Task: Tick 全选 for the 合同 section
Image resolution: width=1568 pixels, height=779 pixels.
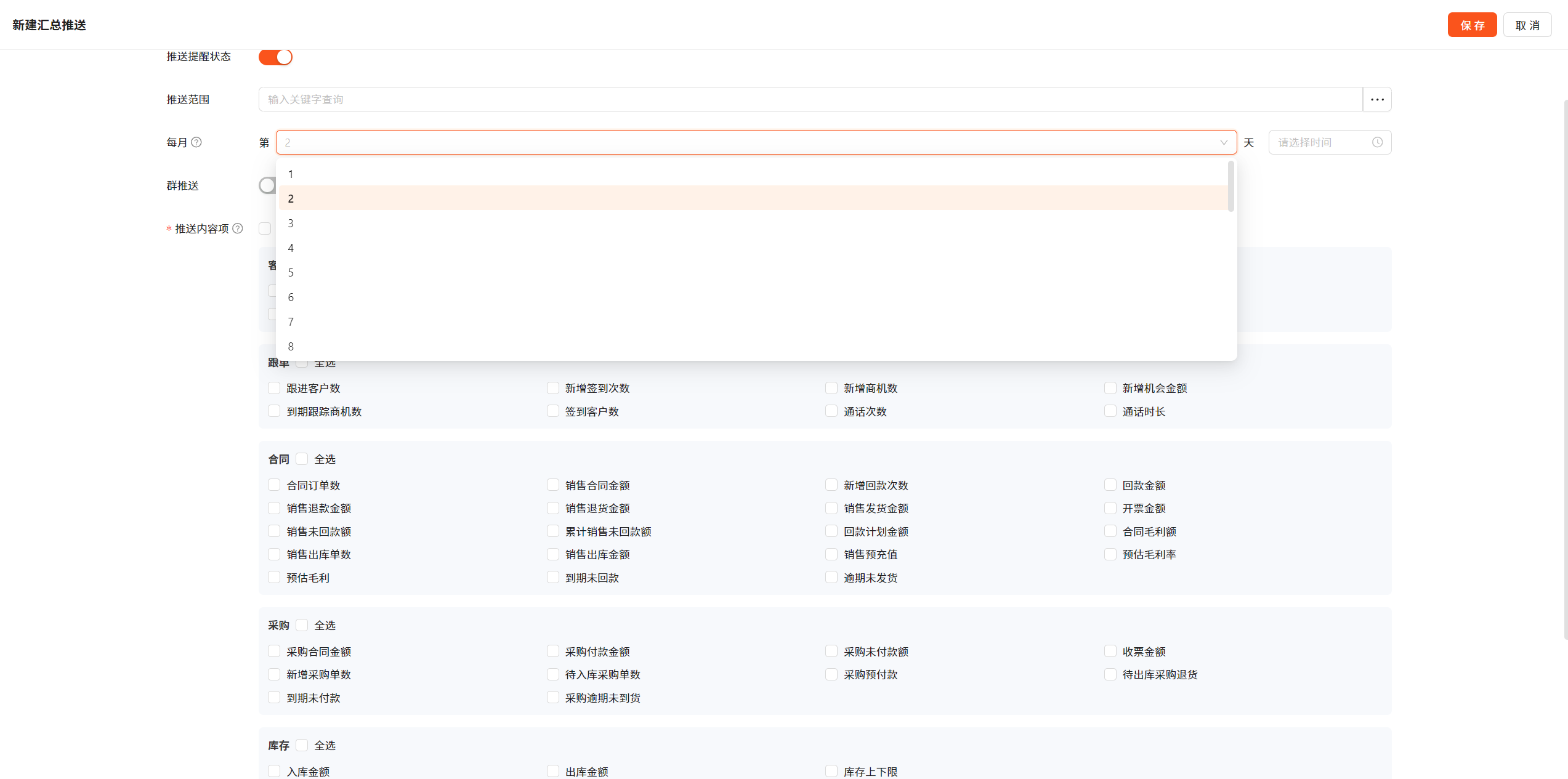Action: pyautogui.click(x=302, y=459)
